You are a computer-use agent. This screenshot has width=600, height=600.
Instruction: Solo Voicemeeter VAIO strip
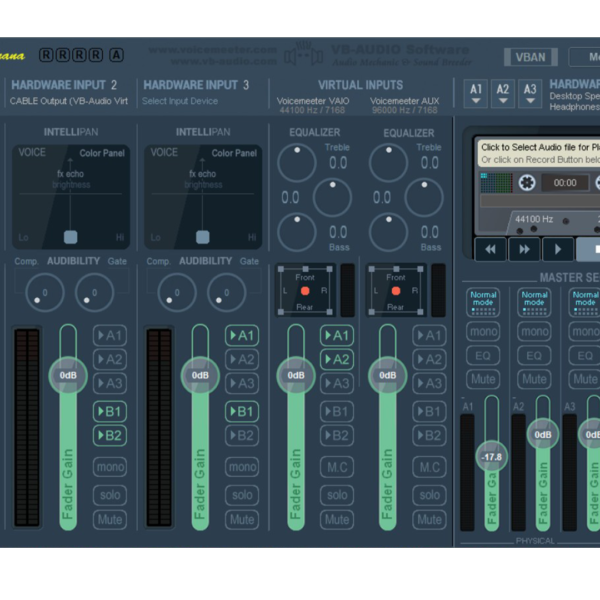coord(337,495)
